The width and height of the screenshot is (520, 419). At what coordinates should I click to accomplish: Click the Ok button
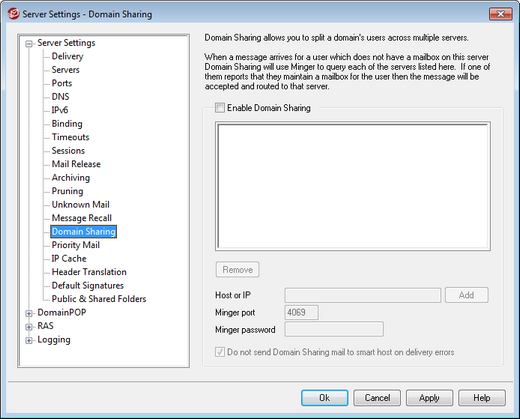325,398
